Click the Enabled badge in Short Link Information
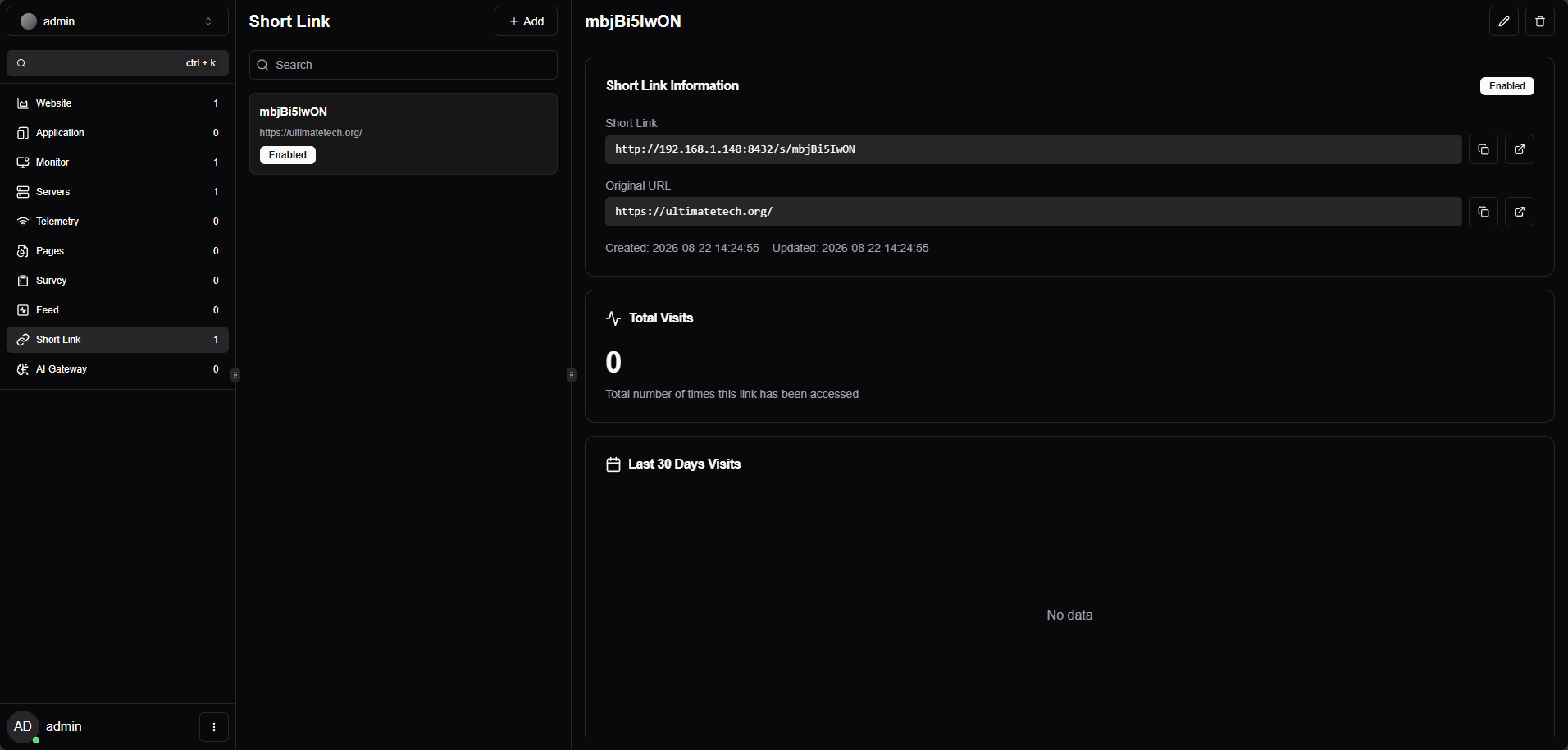Image resolution: width=1568 pixels, height=750 pixels. (1506, 86)
